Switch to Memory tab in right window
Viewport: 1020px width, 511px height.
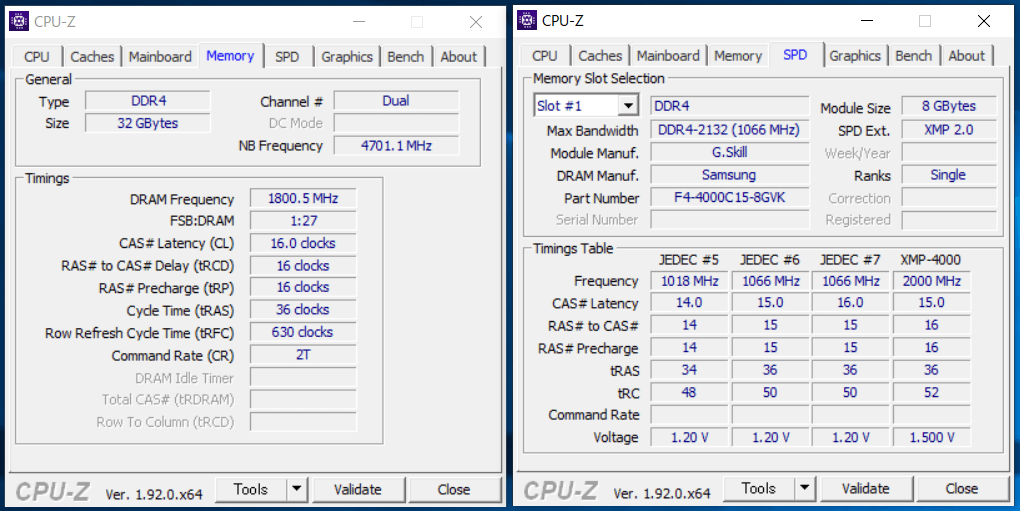click(x=738, y=56)
